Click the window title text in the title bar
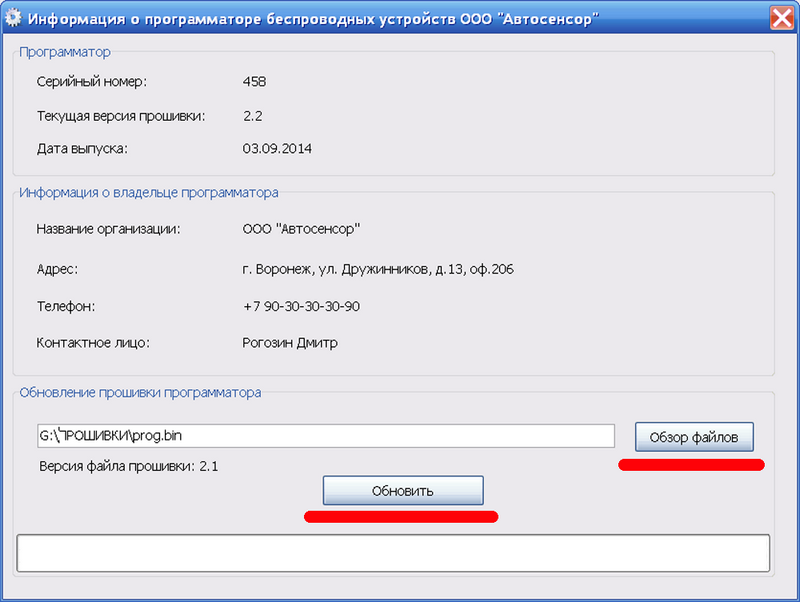Viewport: 800px width, 602px height. (313, 19)
